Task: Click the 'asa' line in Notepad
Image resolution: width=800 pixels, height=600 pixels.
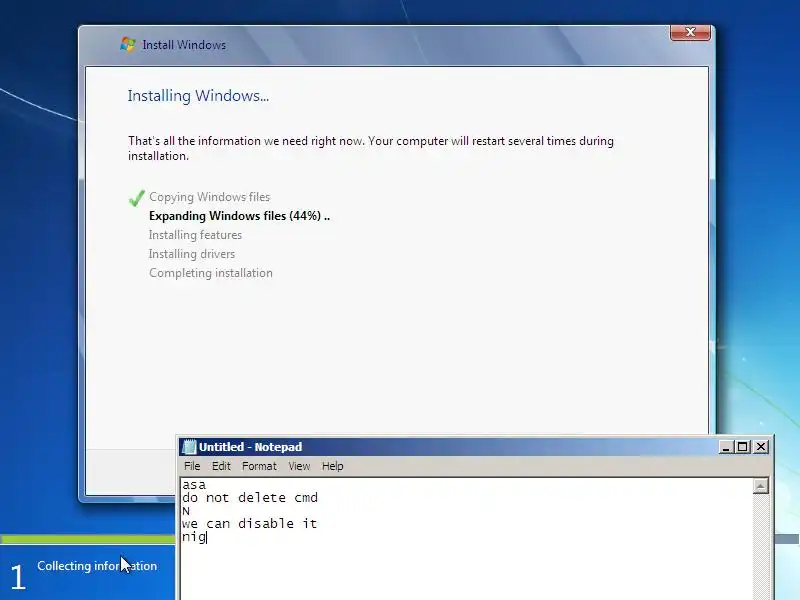Action: pyautogui.click(x=194, y=485)
